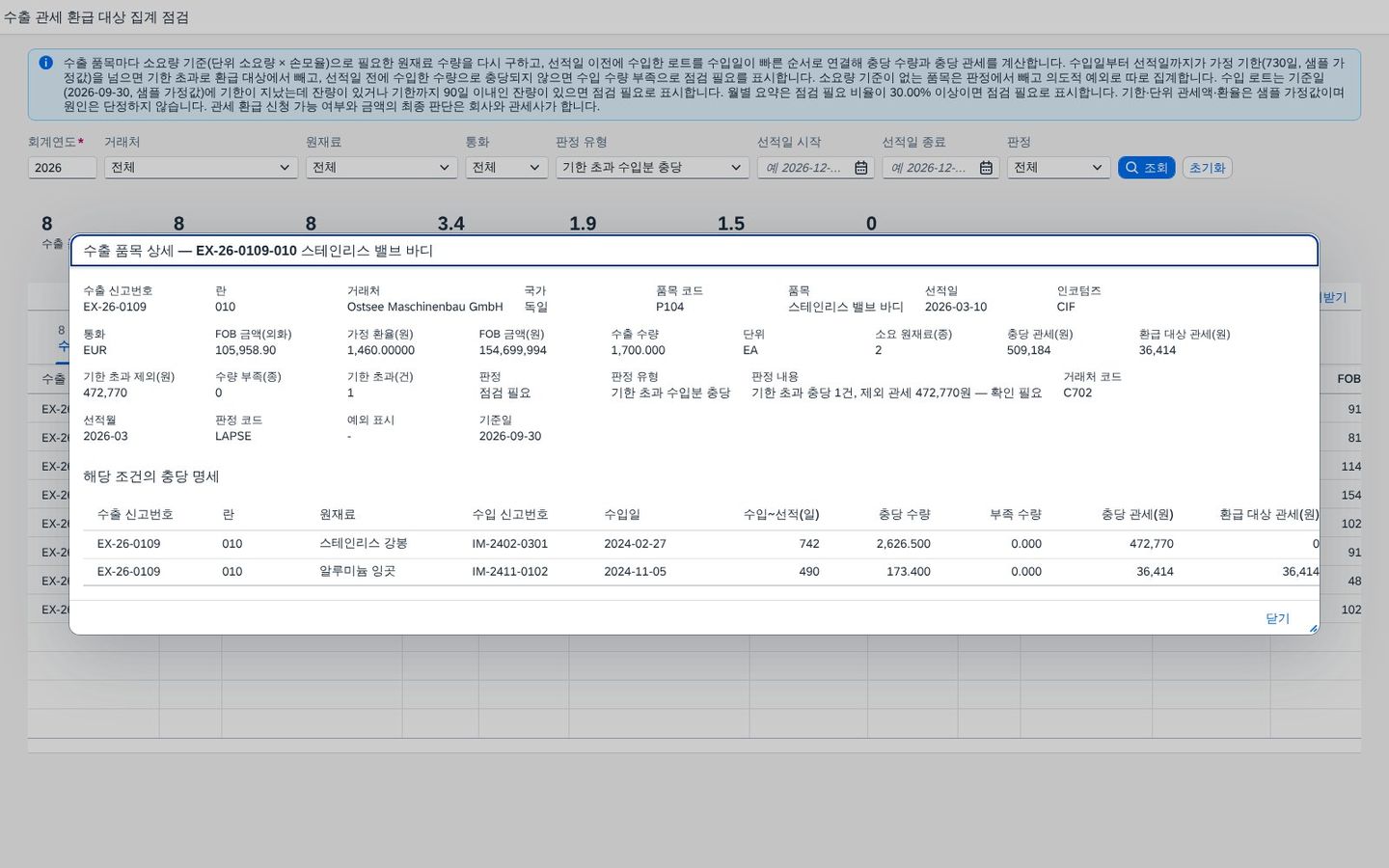Click the 충당 관세(원) column header
The image size is (1389, 868).
click(1137, 515)
